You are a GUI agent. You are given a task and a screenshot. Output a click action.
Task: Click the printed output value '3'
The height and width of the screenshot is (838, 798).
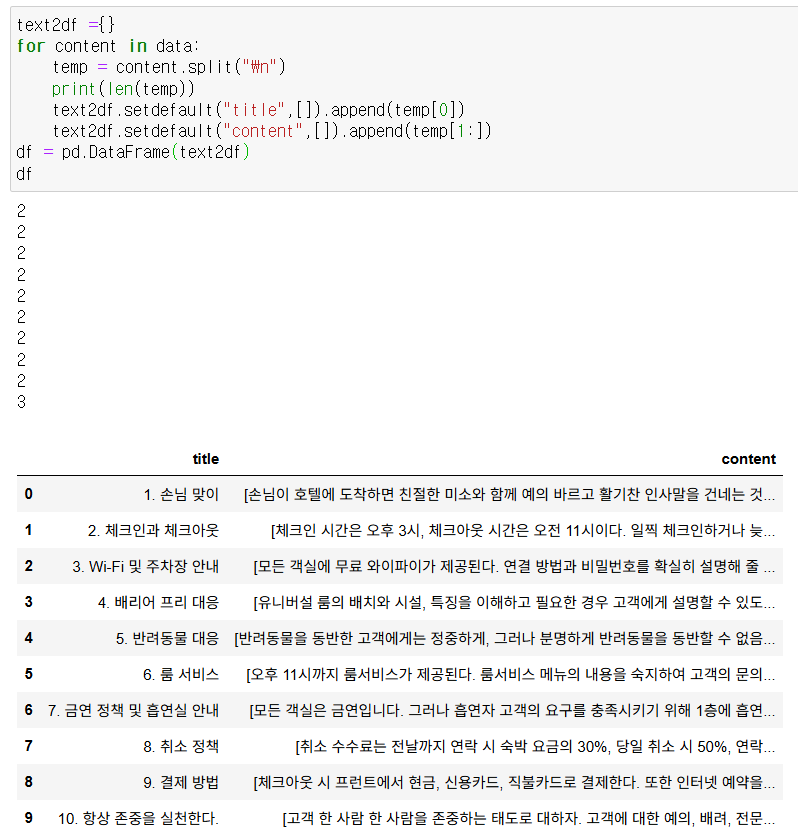coord(21,402)
